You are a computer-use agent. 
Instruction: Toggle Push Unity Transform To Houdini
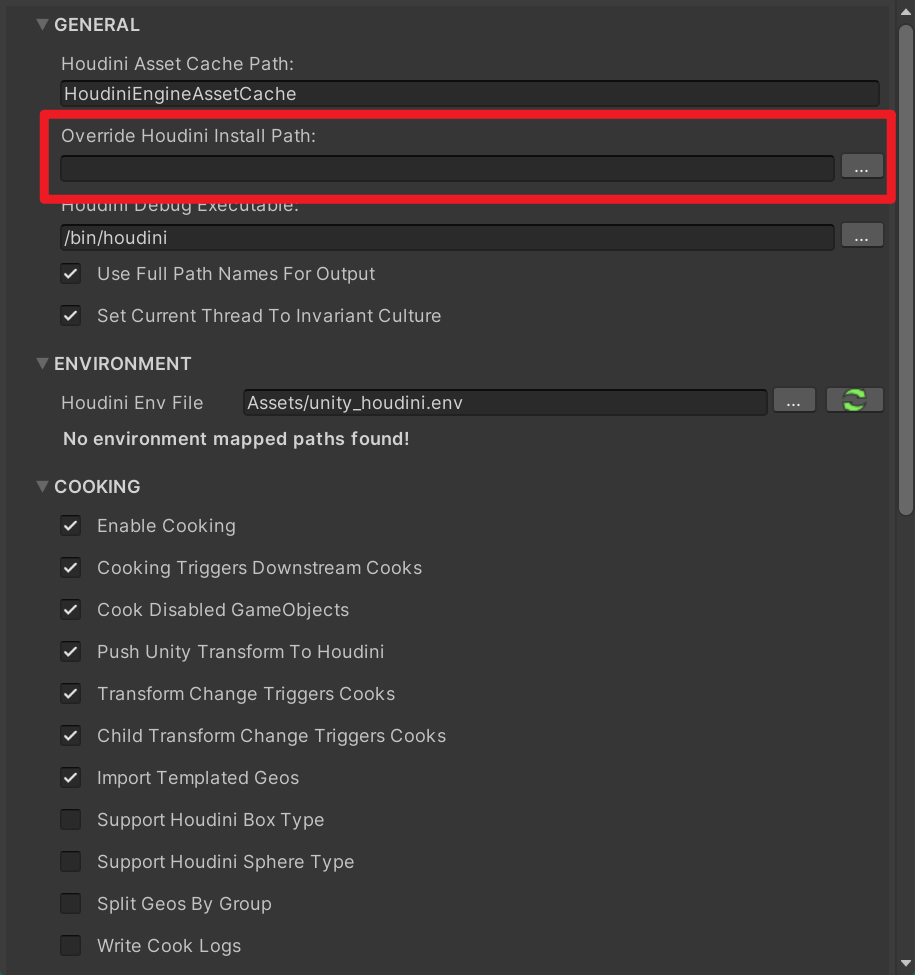point(70,651)
